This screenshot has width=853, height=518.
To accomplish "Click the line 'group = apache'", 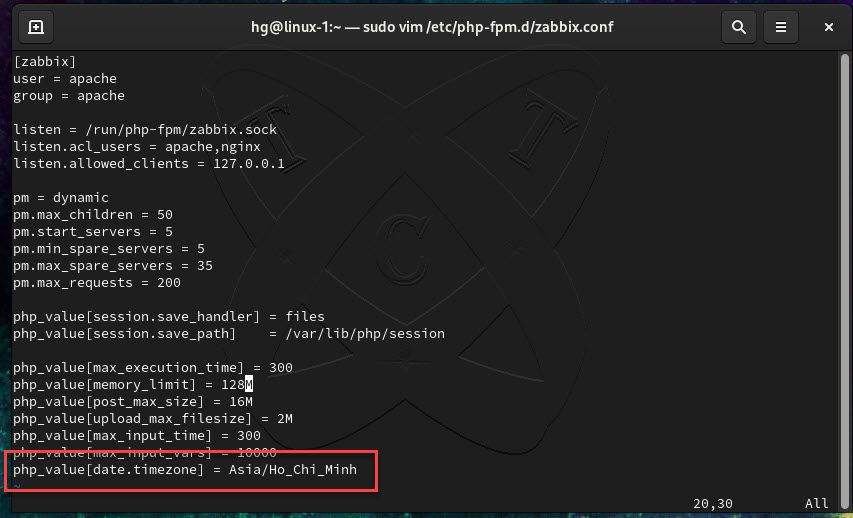I will coord(69,95).
